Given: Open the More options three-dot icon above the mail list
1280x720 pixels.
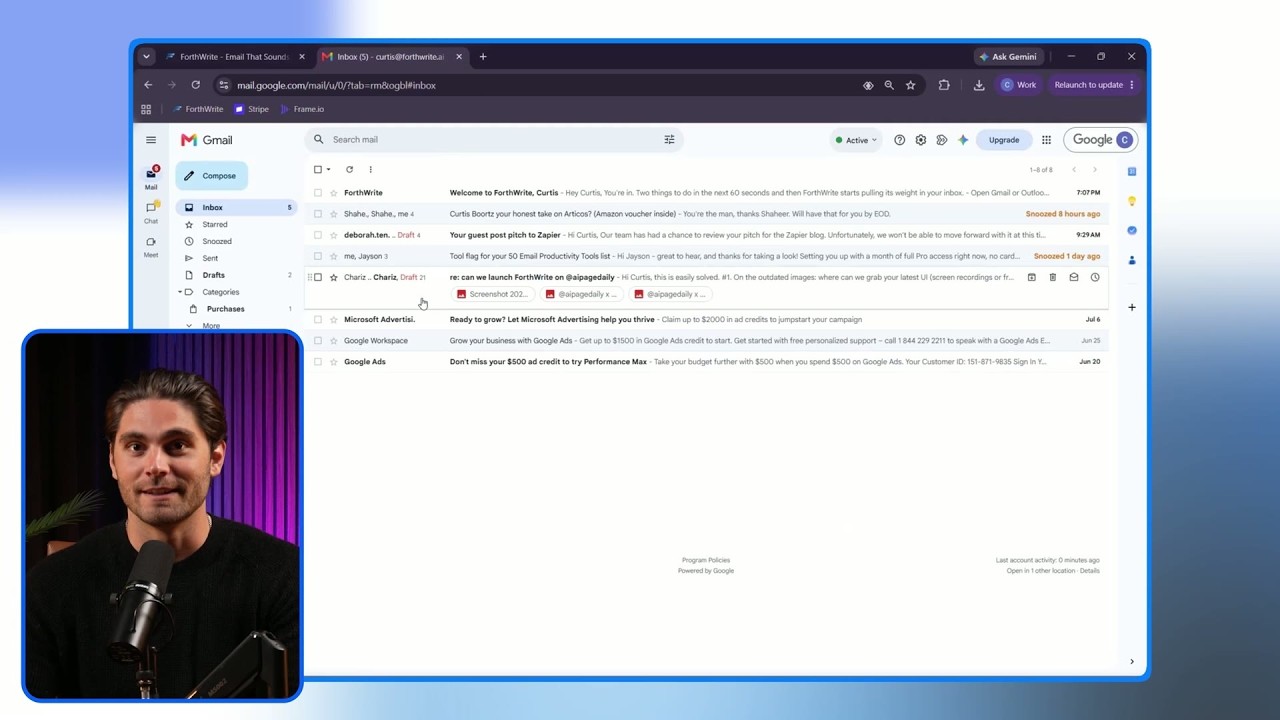Looking at the screenshot, I should coord(370,169).
